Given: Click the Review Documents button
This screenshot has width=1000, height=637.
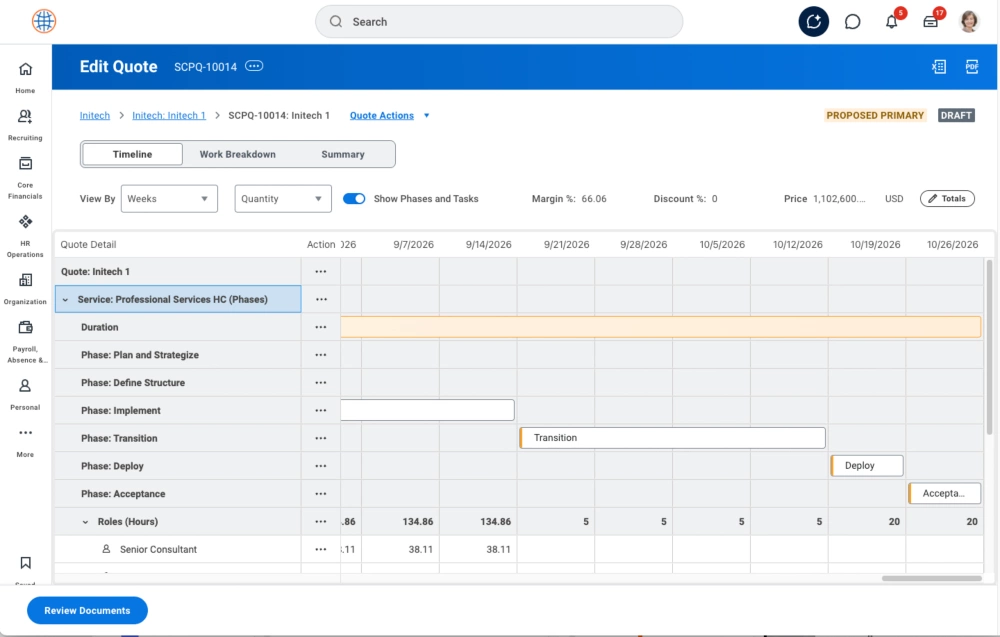Looking at the screenshot, I should [x=87, y=610].
